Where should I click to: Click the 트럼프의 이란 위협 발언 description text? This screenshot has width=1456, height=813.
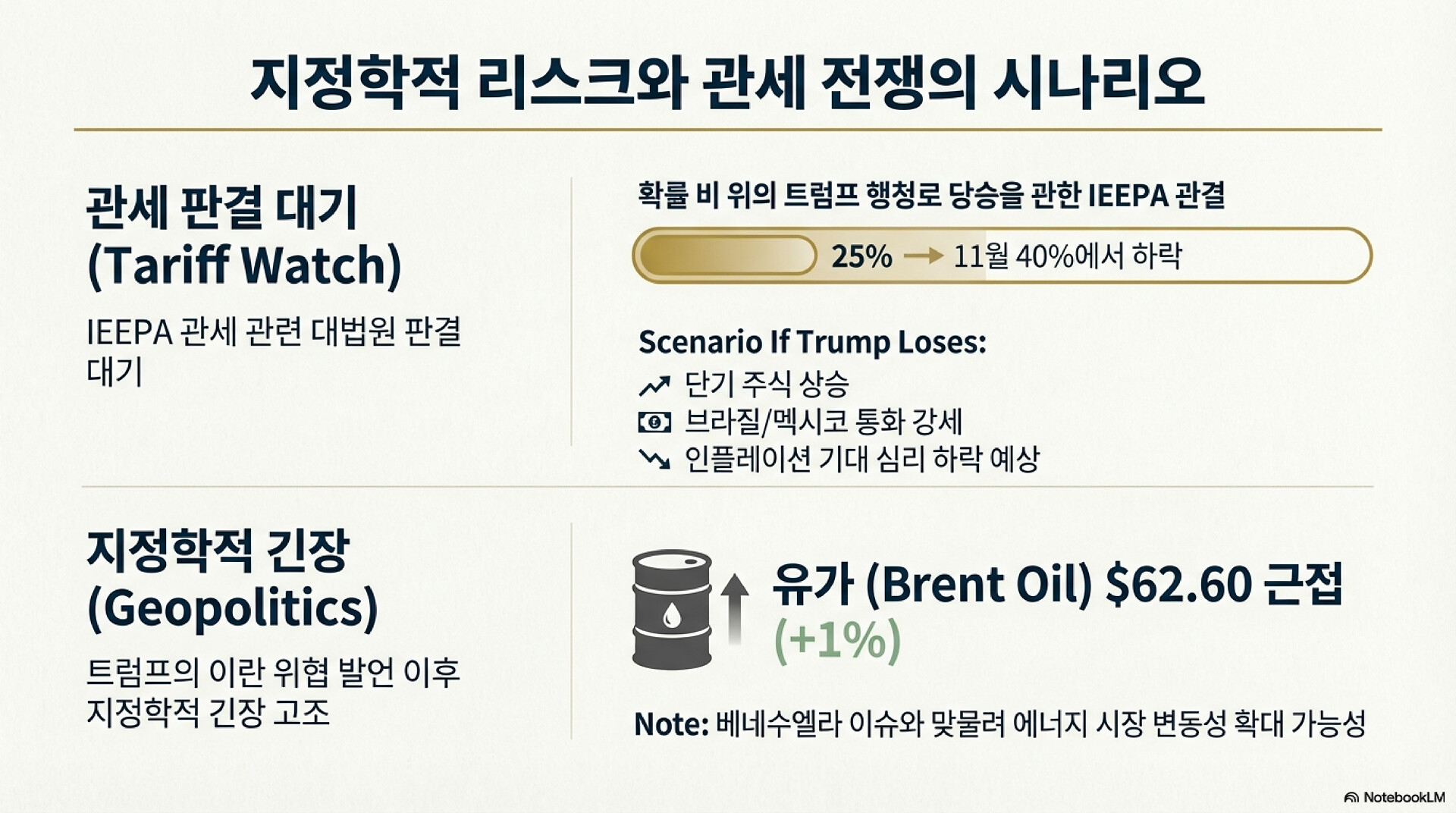coord(273,692)
